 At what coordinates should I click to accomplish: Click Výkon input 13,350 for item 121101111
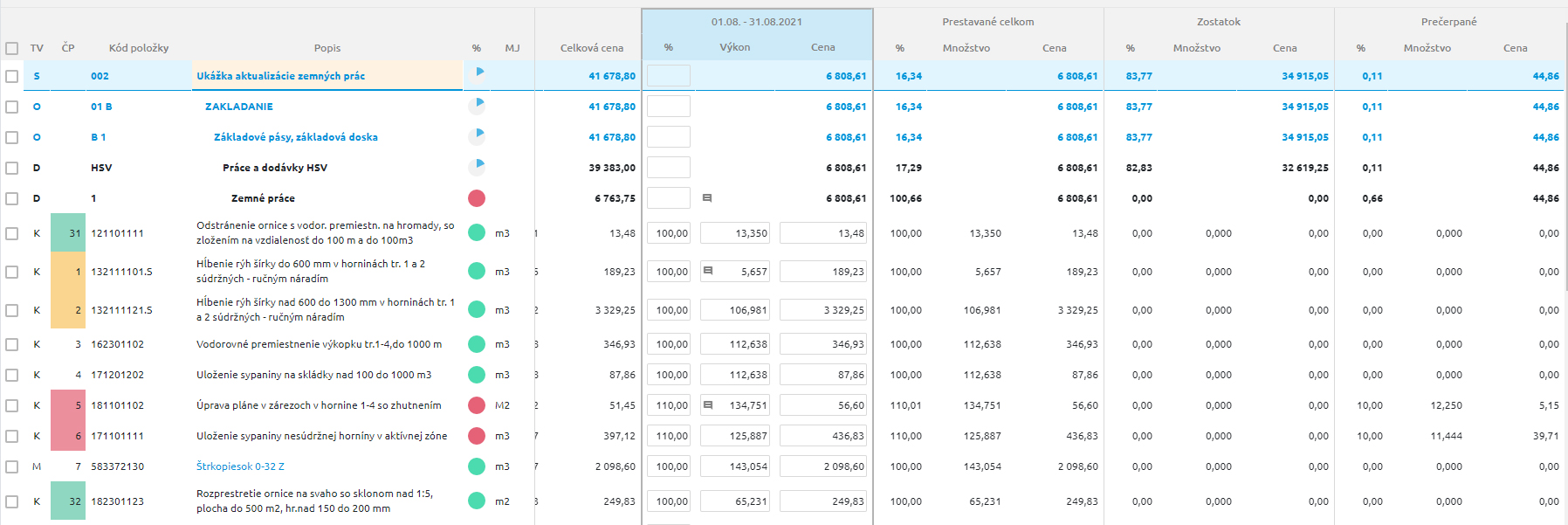click(x=735, y=233)
